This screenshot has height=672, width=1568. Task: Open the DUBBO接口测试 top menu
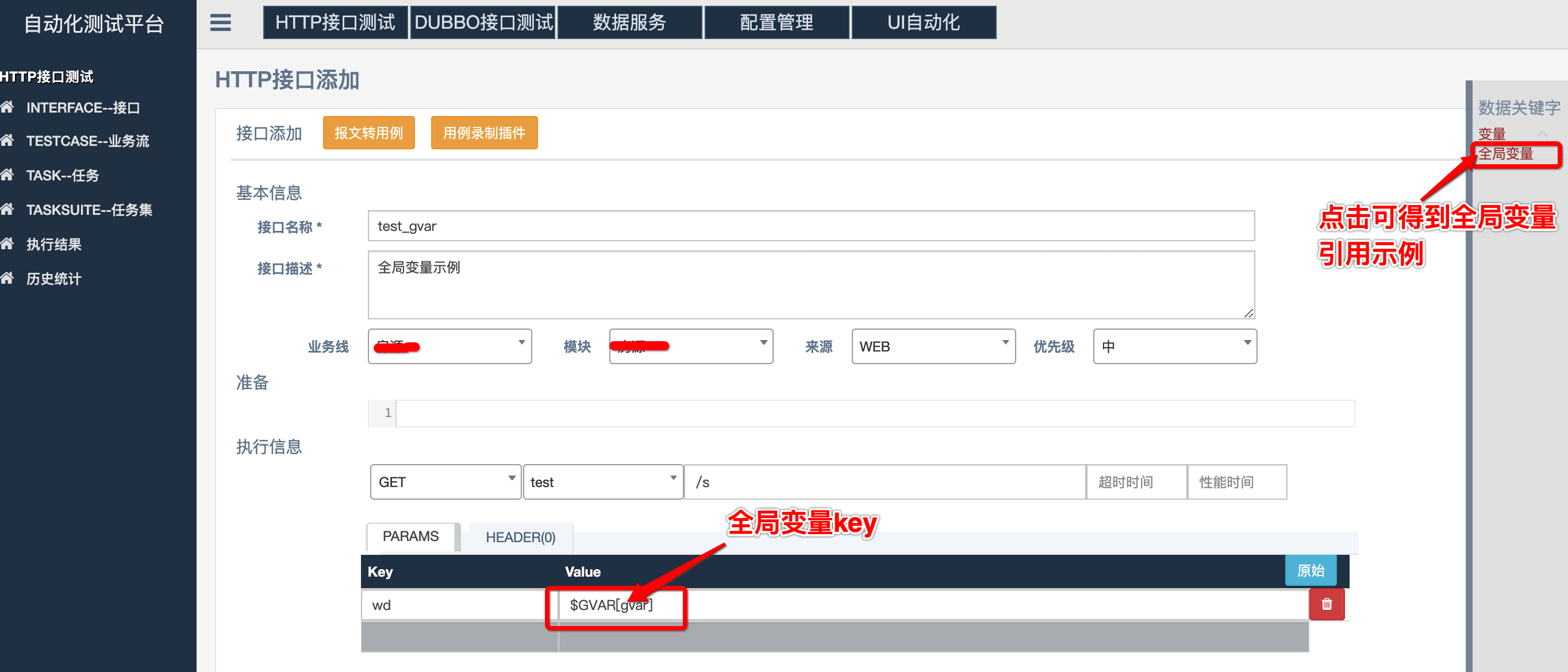(483, 22)
